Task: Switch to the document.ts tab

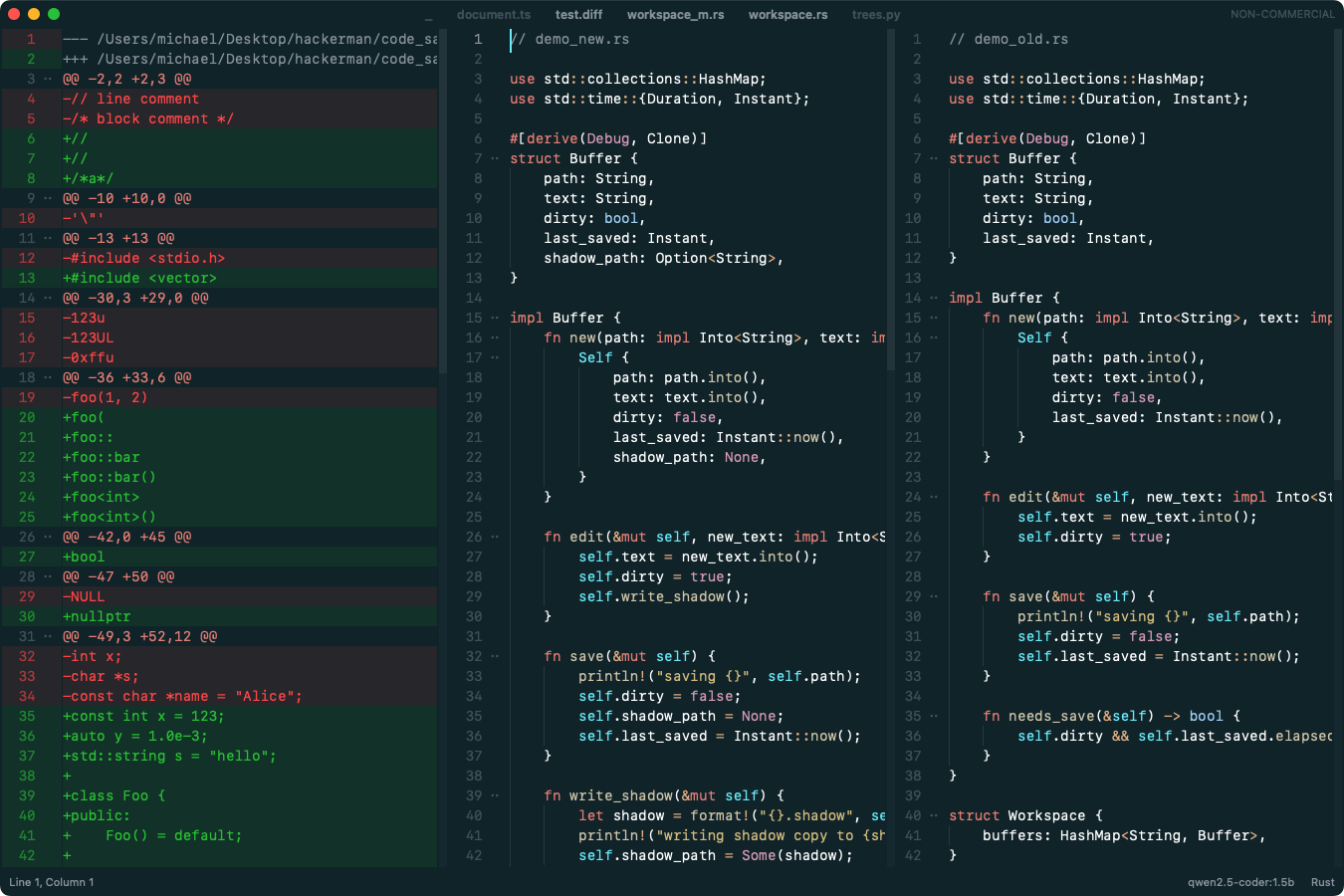Action: (x=494, y=15)
